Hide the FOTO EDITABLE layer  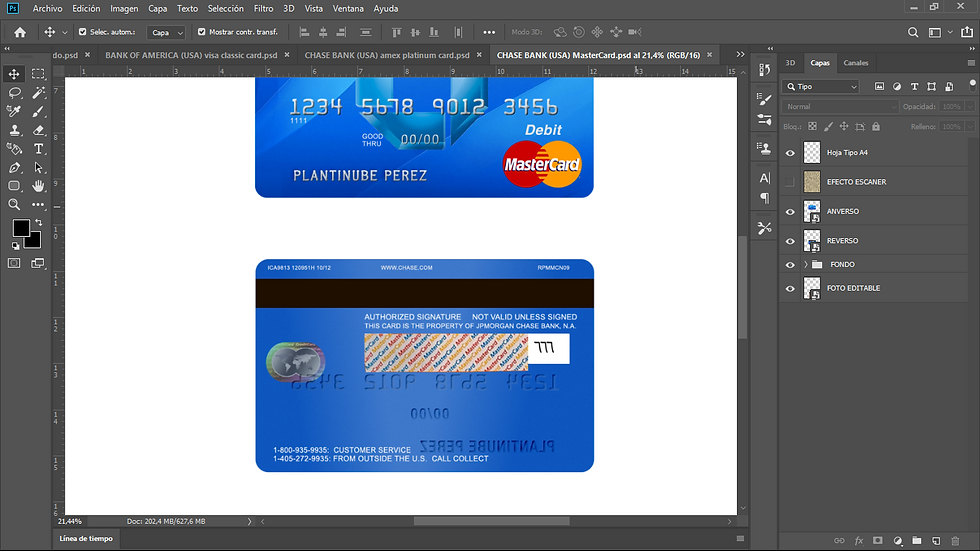[x=790, y=289]
